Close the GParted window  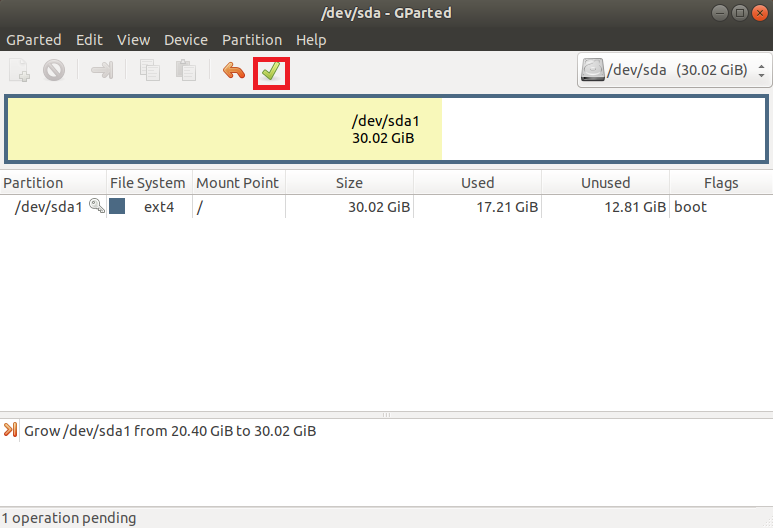click(x=760, y=13)
